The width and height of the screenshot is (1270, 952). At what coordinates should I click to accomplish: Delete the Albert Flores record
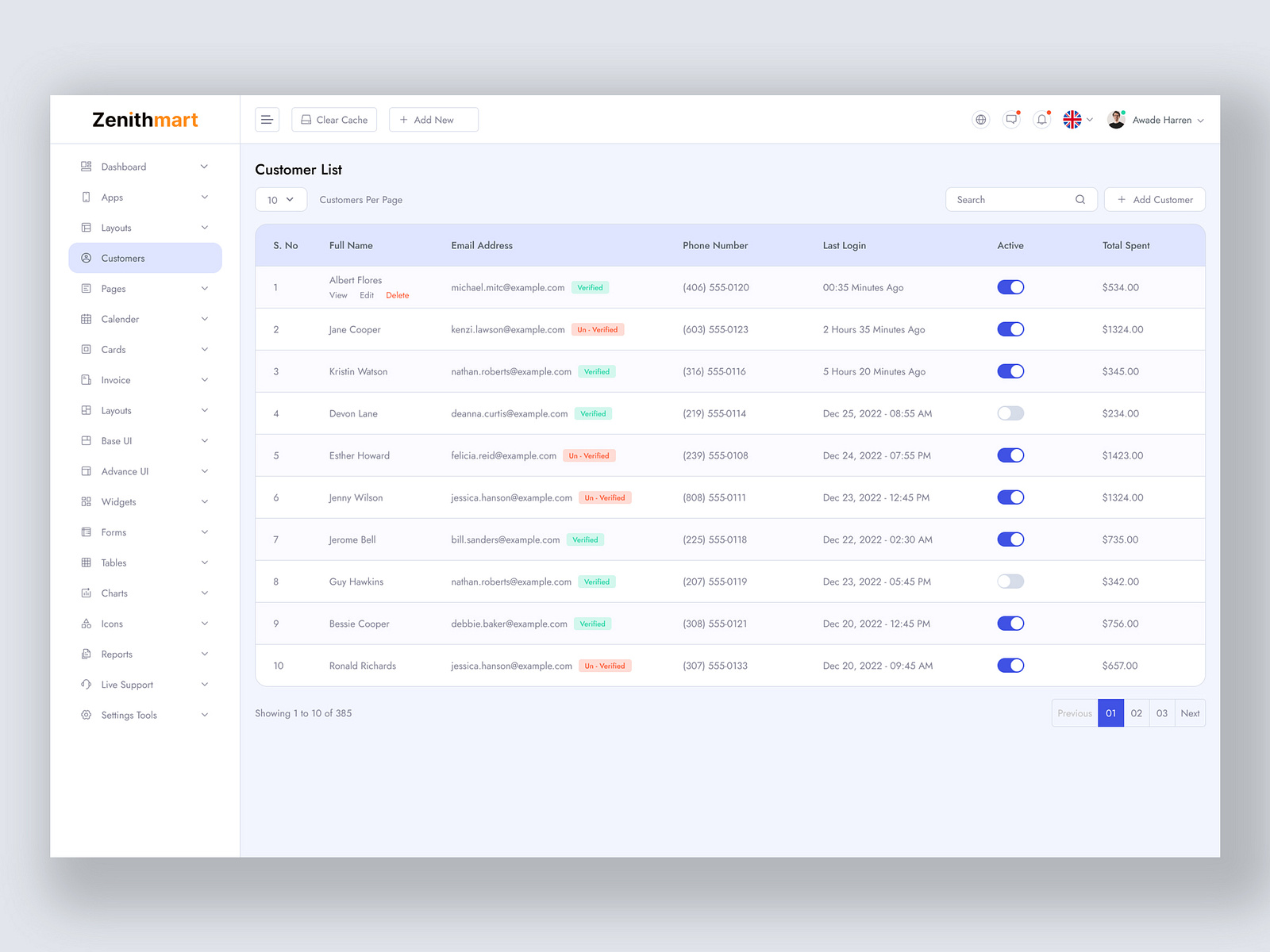click(x=398, y=295)
